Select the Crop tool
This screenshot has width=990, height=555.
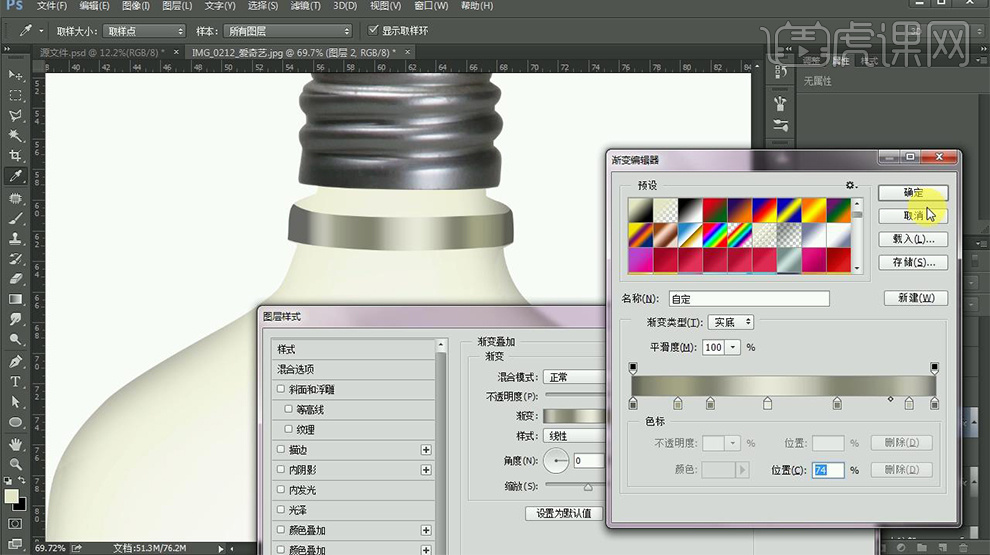[15, 156]
